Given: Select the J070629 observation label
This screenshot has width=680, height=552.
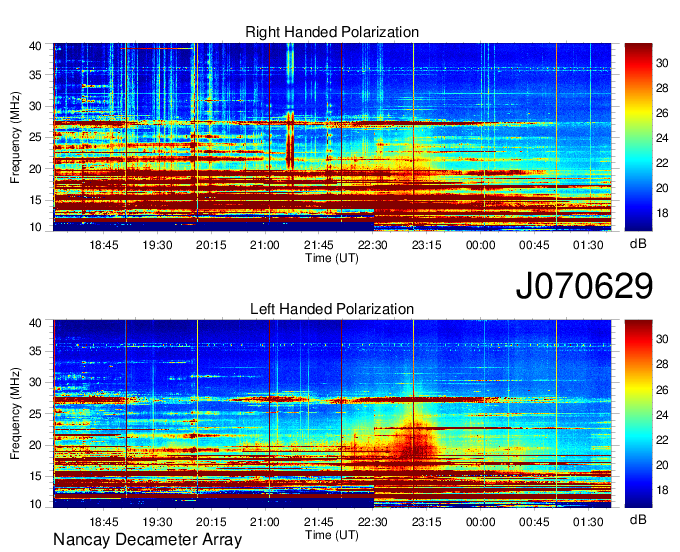Looking at the screenshot, I should click(584, 286).
